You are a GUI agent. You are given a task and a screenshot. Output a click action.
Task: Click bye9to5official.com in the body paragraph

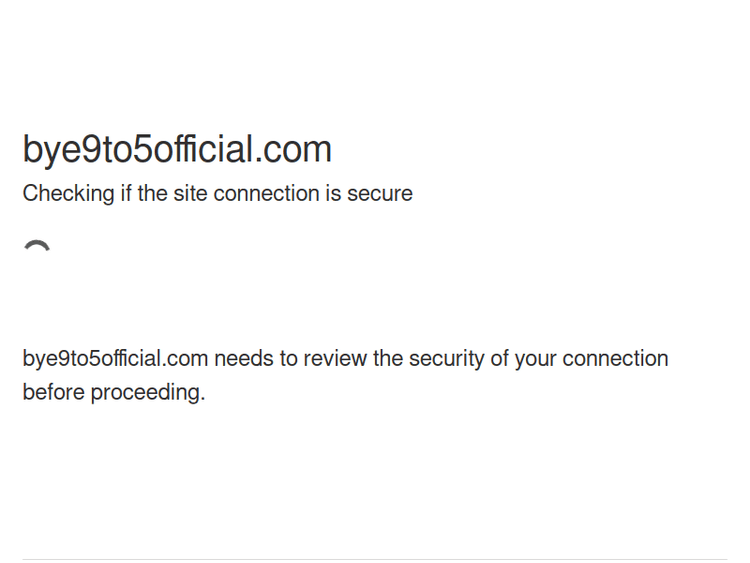point(115,359)
